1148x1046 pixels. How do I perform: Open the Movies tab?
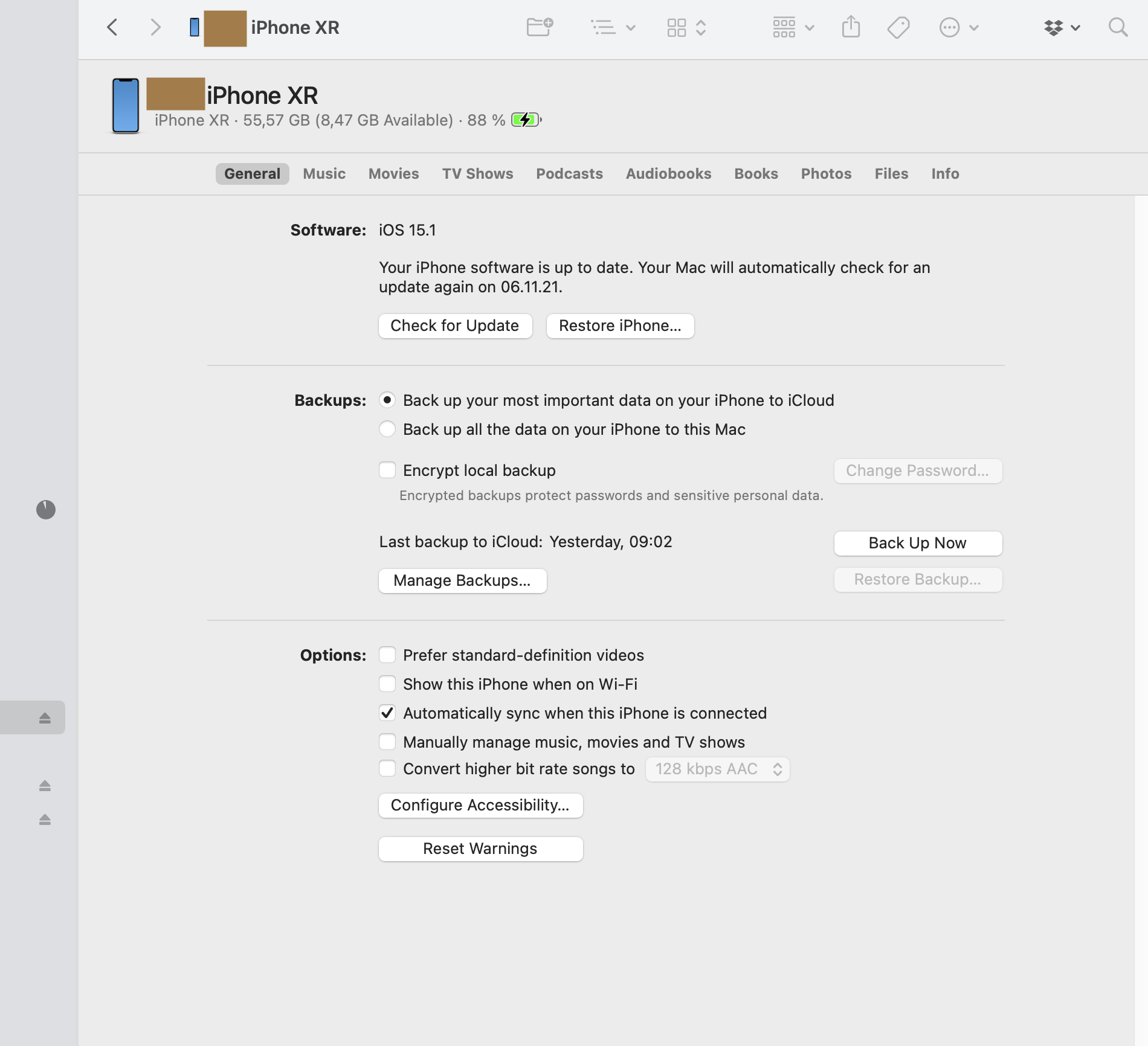click(x=394, y=174)
